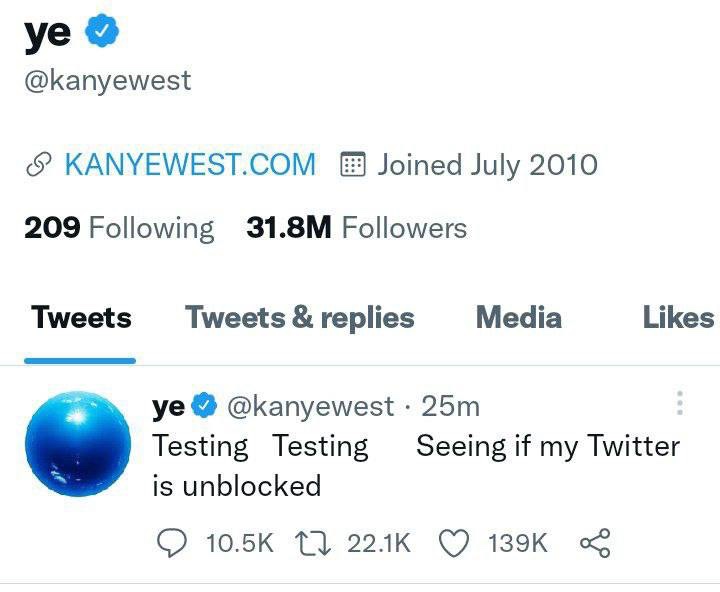Screen dimensions: 720x592
Task: Switch to the Media tab
Action: pyautogui.click(x=518, y=317)
